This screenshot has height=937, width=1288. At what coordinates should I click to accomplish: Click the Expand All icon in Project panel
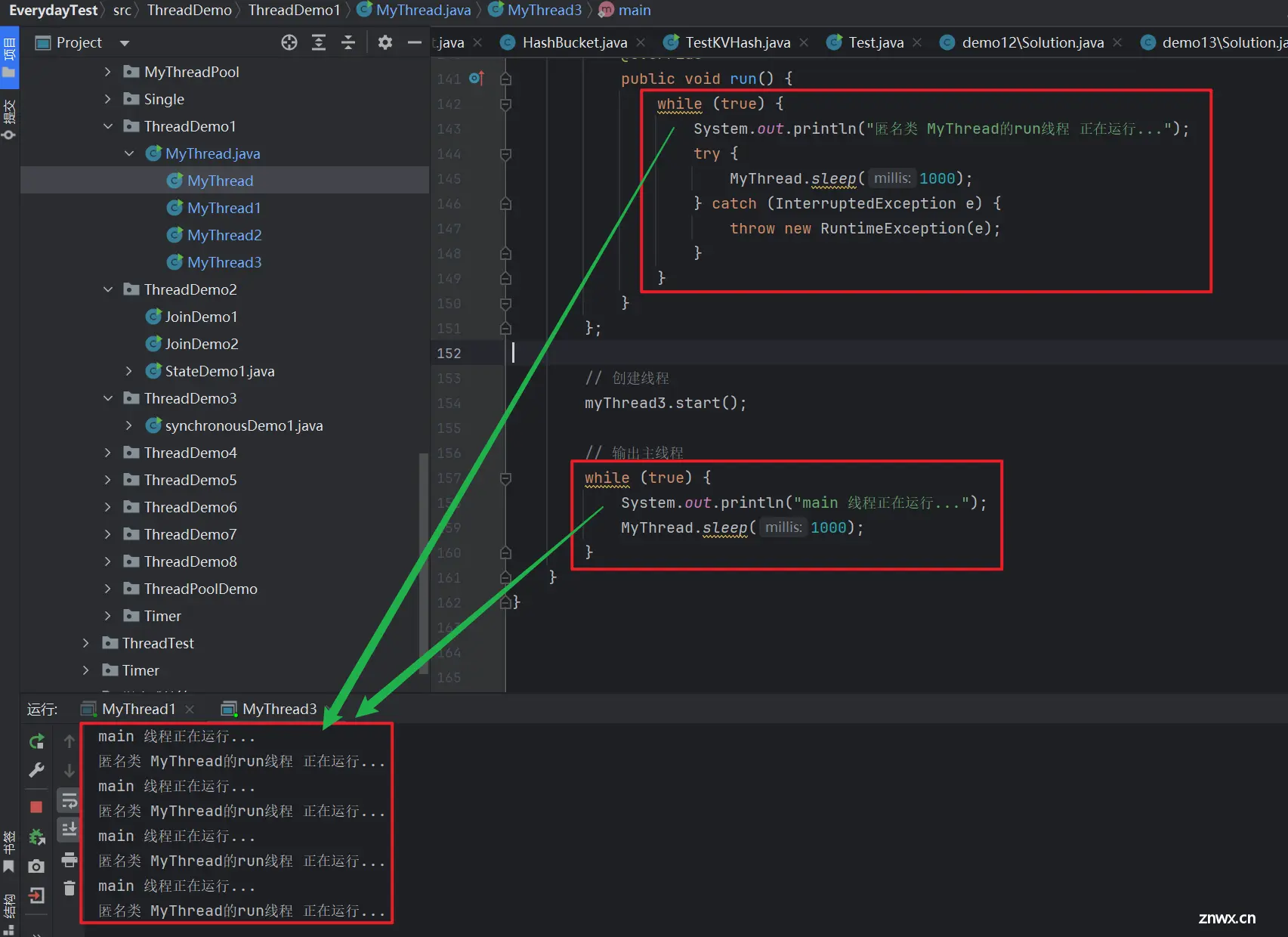click(319, 42)
